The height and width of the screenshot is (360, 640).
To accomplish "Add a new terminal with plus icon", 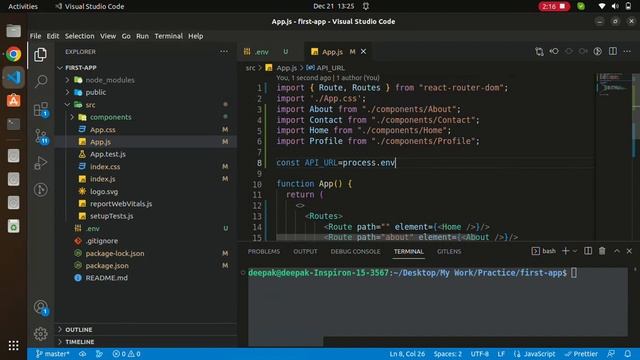I will coord(565,251).
